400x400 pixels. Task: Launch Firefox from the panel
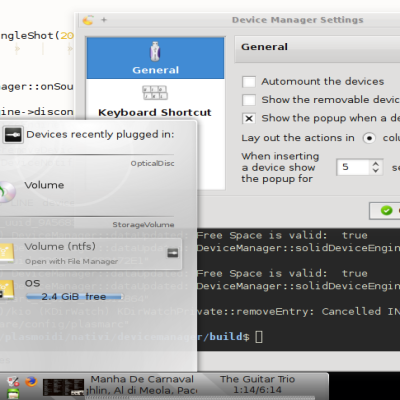pyautogui.click(x=31, y=381)
